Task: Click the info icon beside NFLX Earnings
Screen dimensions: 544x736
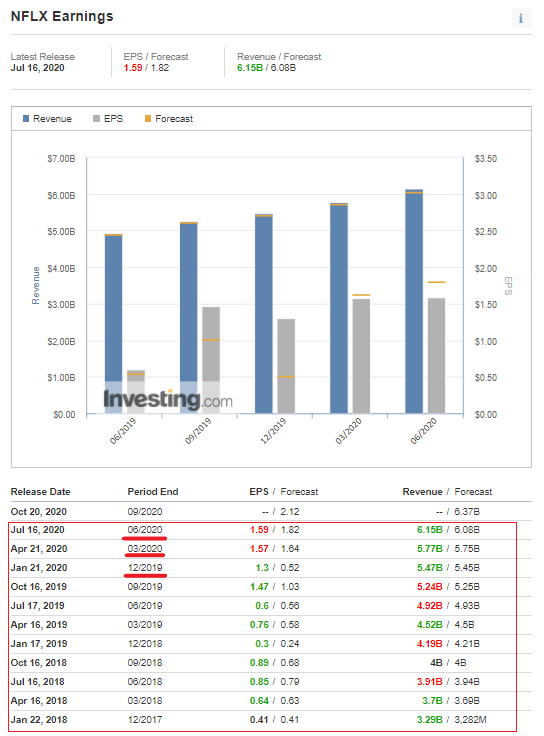Action: coord(521,18)
